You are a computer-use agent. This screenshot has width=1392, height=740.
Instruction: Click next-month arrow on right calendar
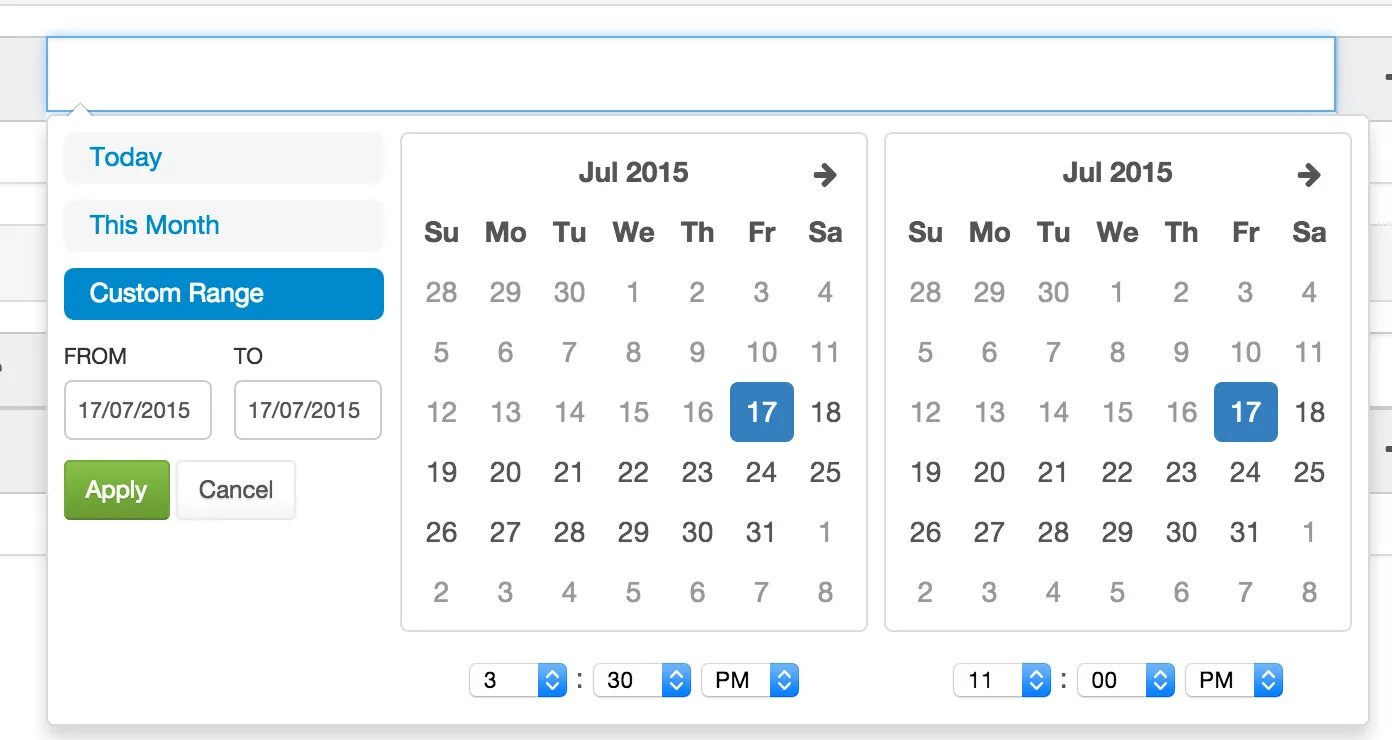coord(1309,175)
